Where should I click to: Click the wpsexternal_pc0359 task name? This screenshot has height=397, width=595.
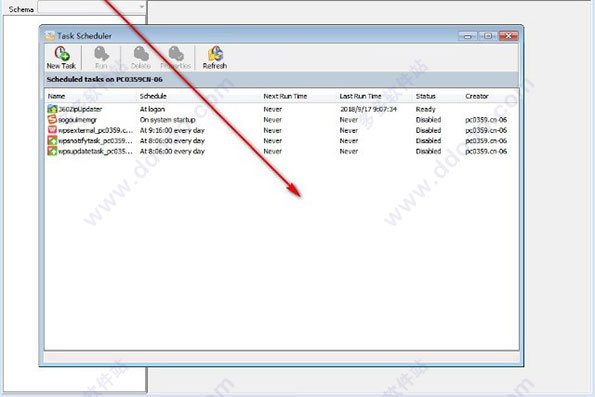[95, 130]
